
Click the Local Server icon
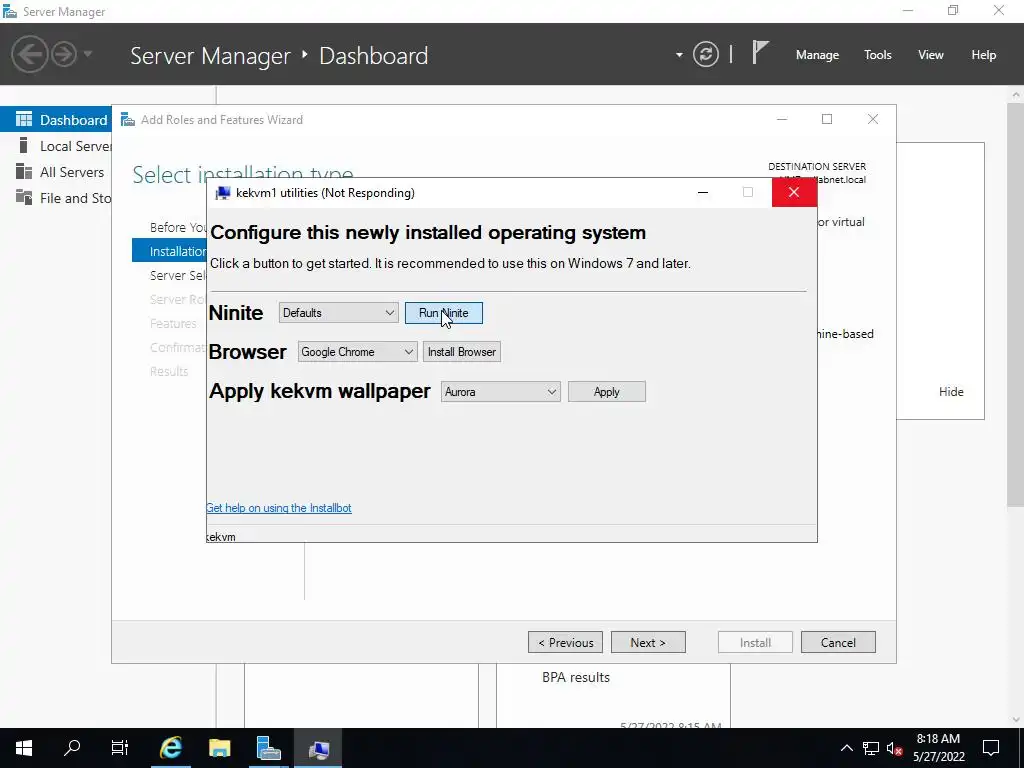(24, 145)
